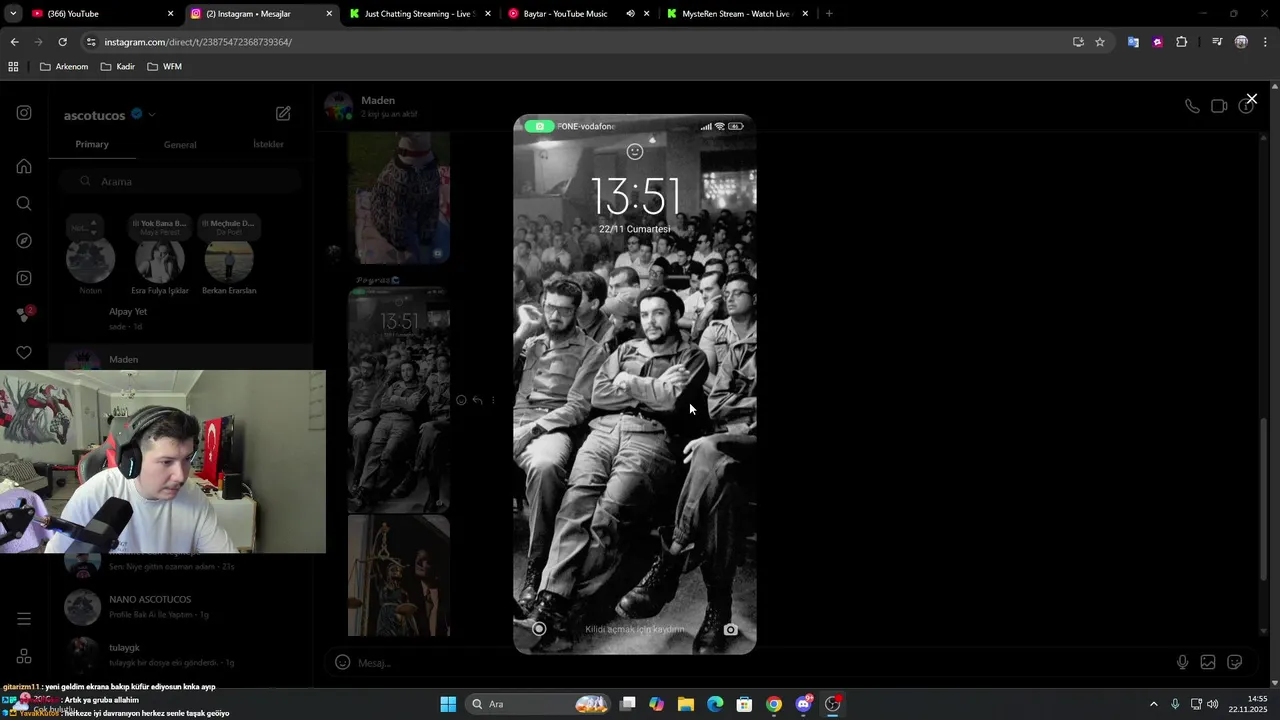Open sticker picker in message box

1235,662
